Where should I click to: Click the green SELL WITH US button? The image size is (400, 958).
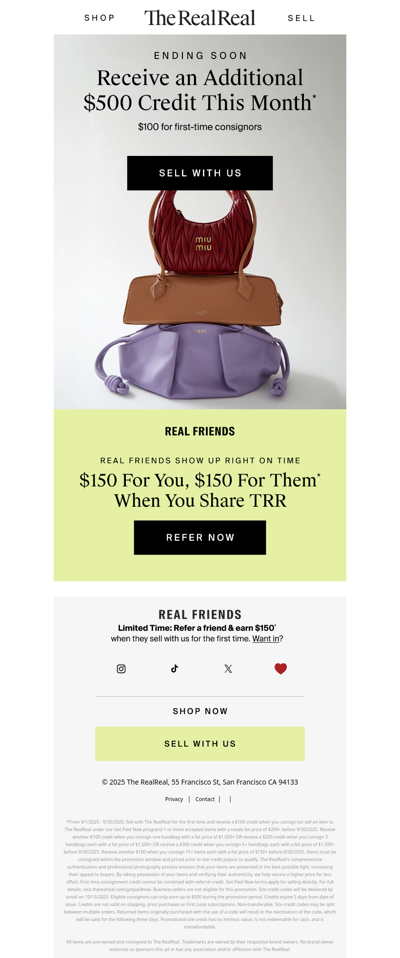(200, 744)
